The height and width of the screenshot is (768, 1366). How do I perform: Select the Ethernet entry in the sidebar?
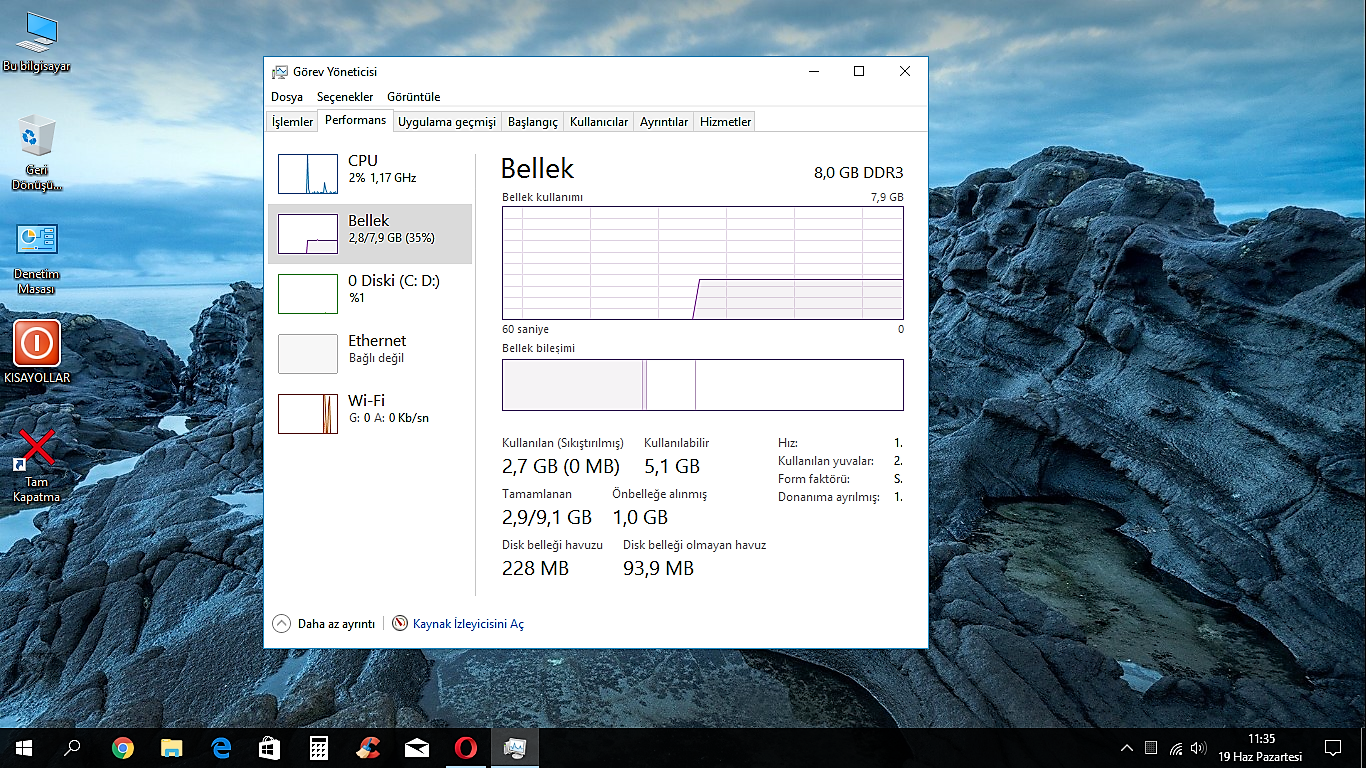370,354
